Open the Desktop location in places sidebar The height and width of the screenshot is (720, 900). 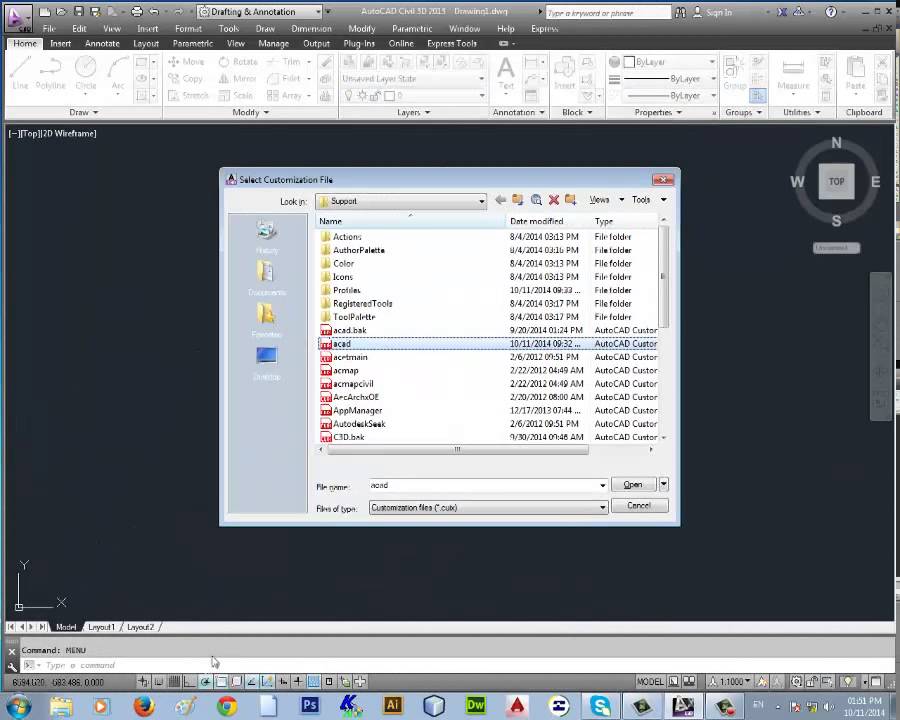click(266, 363)
